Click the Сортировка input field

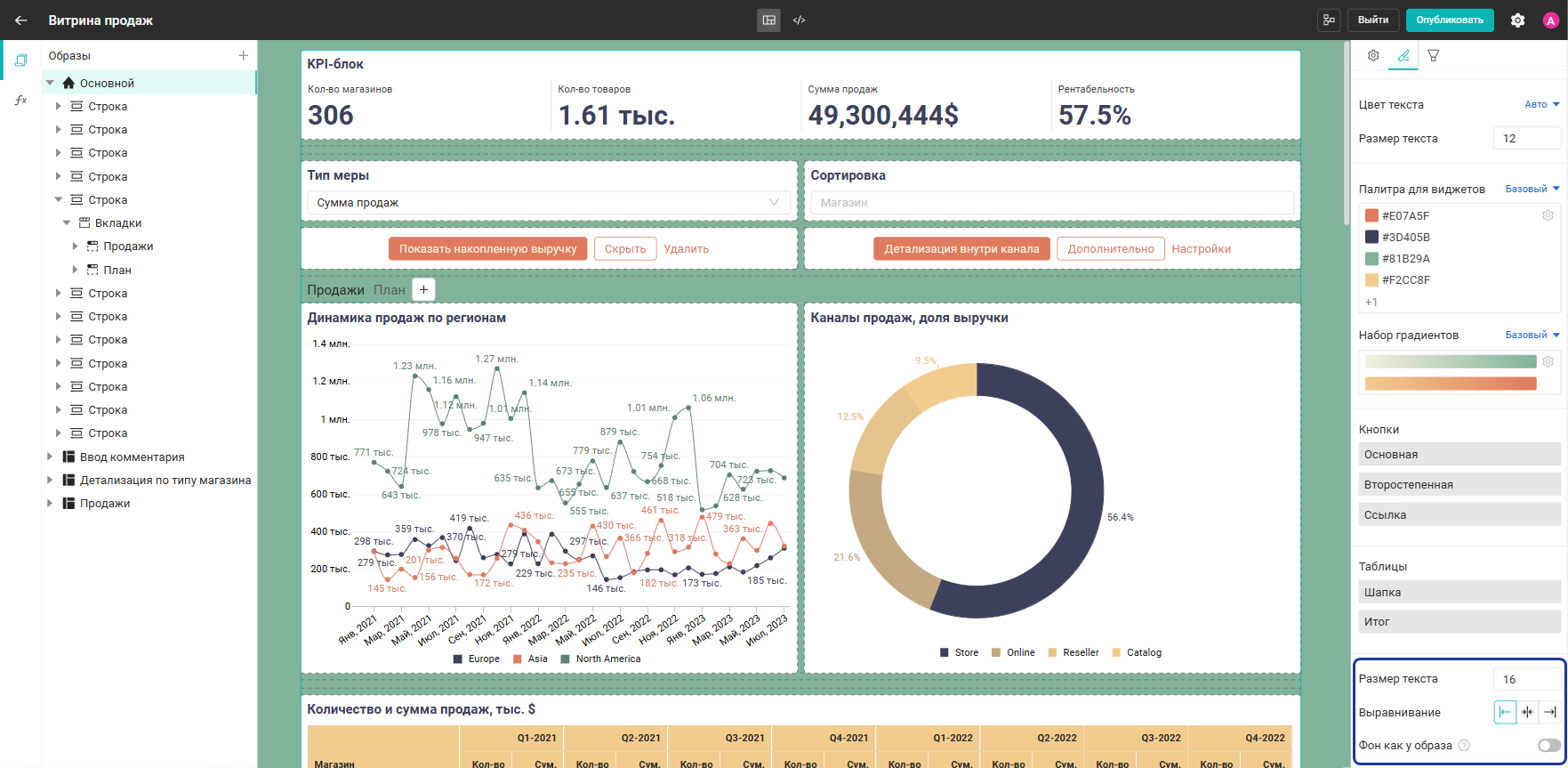1052,203
